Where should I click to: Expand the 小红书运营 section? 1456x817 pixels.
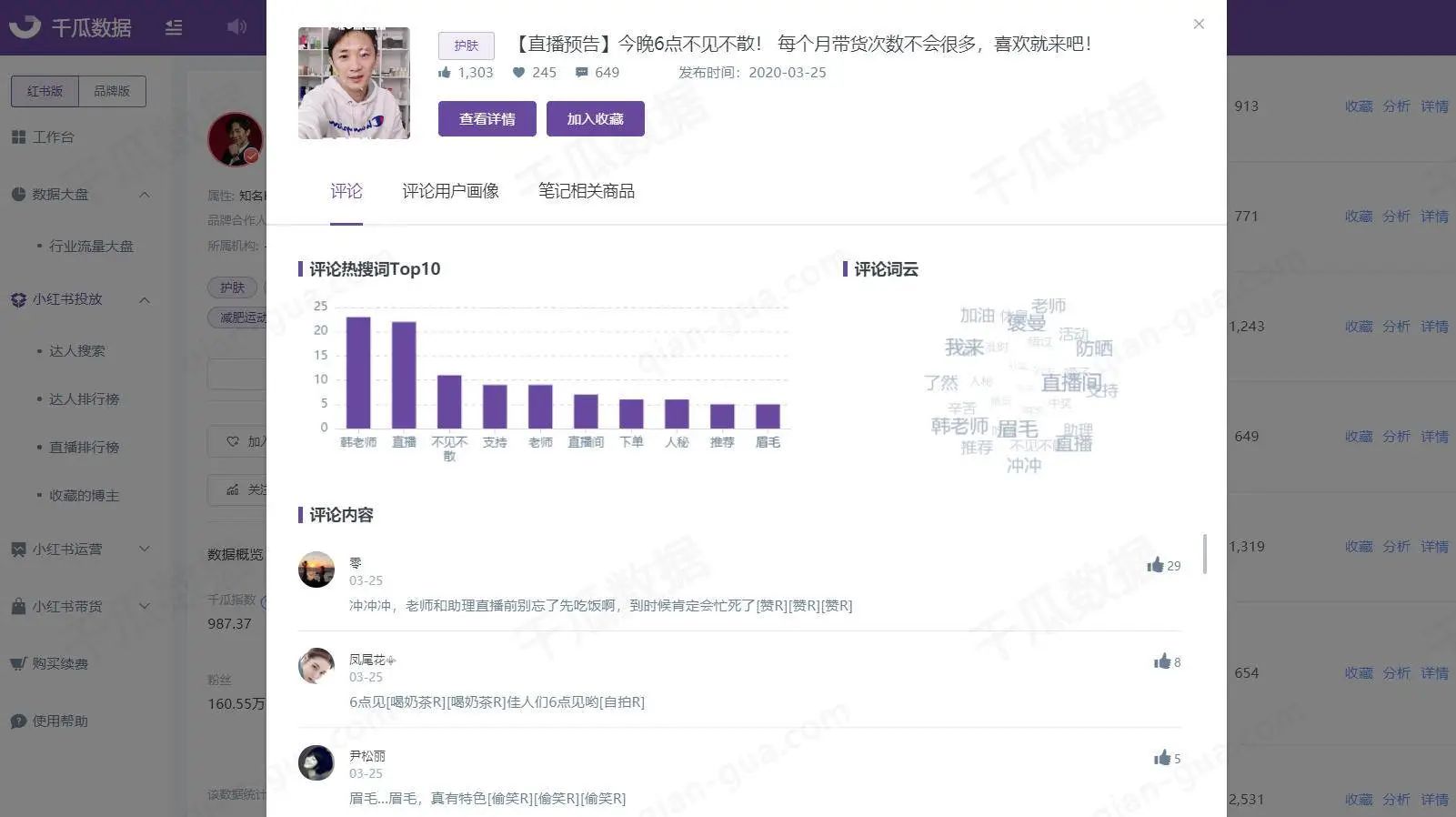145,550
